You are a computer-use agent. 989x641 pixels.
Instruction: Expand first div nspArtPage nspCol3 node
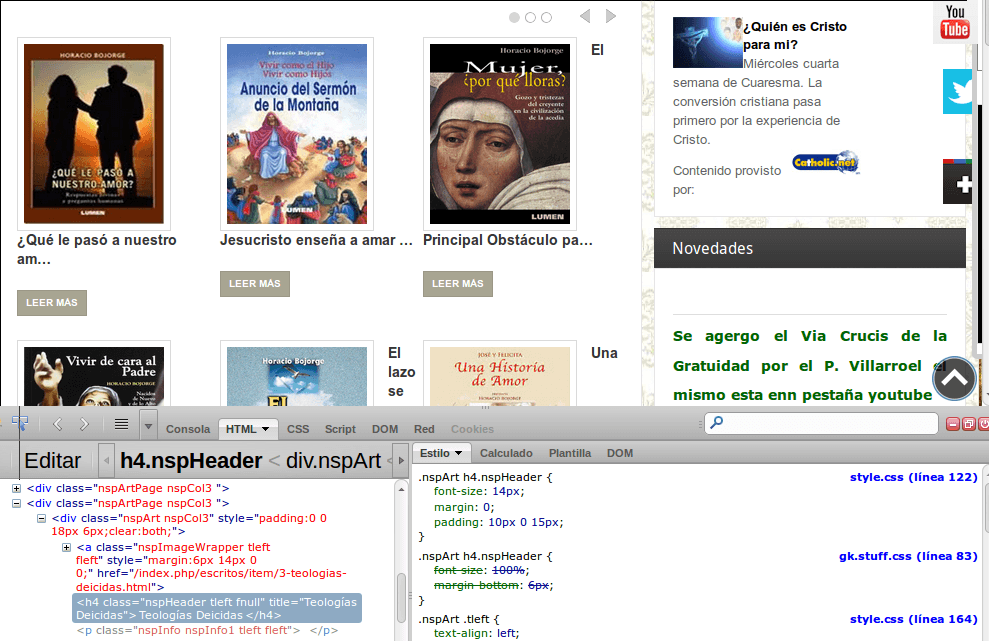click(16, 488)
